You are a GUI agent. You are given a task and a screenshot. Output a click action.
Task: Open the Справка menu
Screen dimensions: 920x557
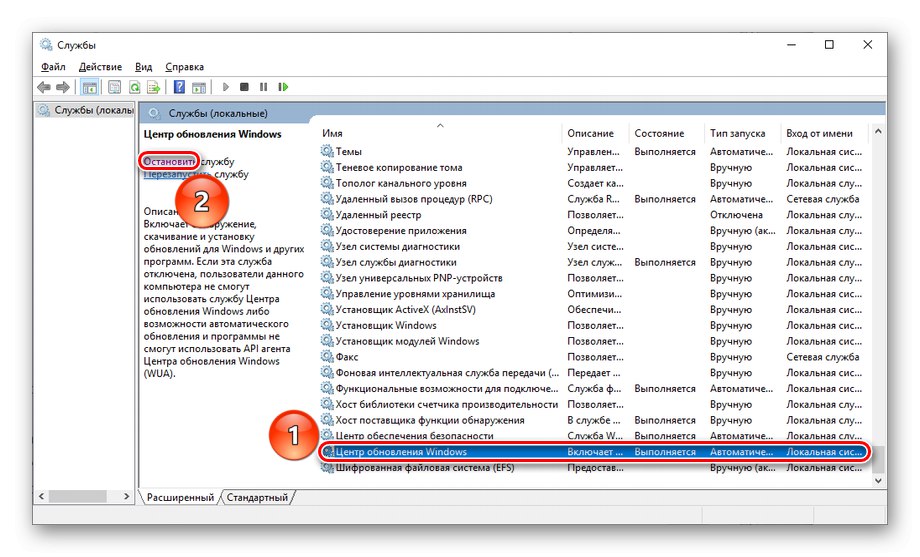184,67
